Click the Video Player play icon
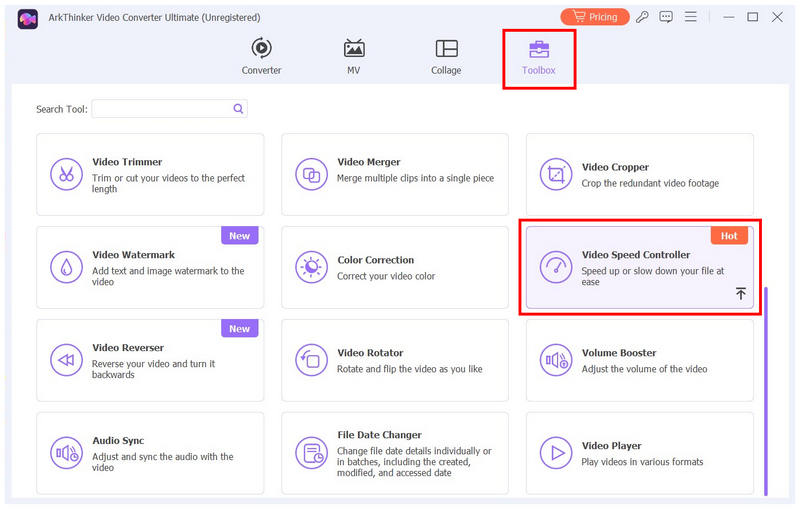The image size is (800, 509). tap(556, 453)
